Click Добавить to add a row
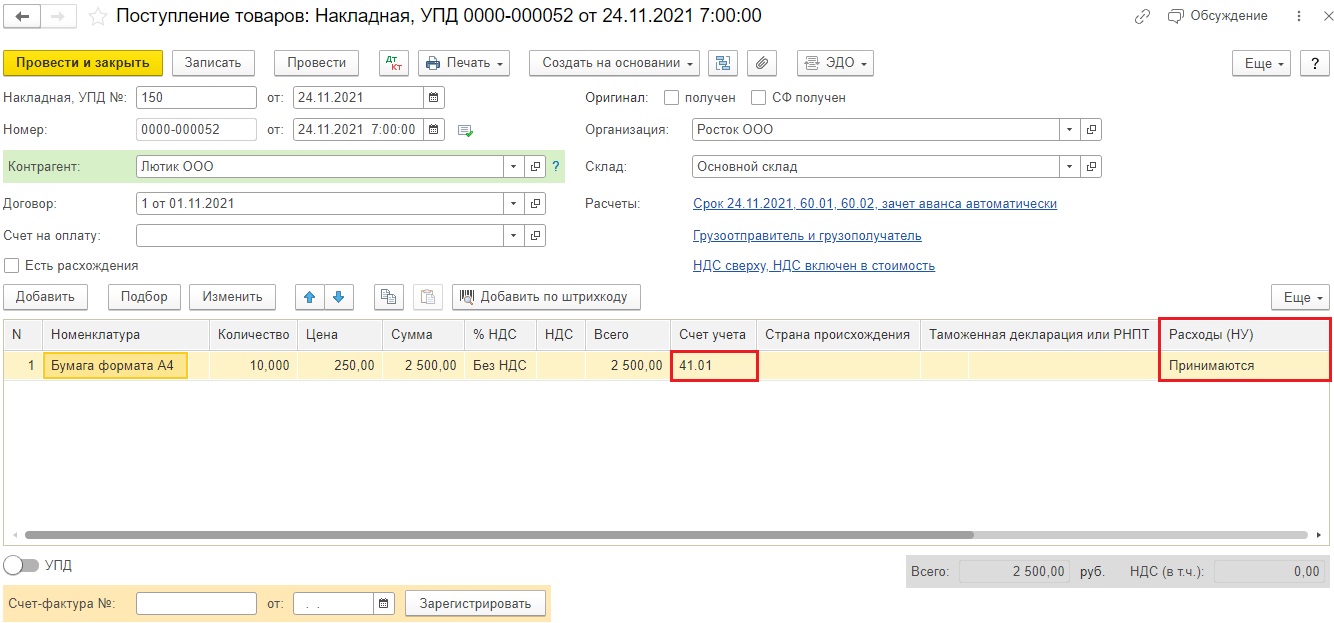Image resolution: width=1334 pixels, height=623 pixels. (46, 297)
